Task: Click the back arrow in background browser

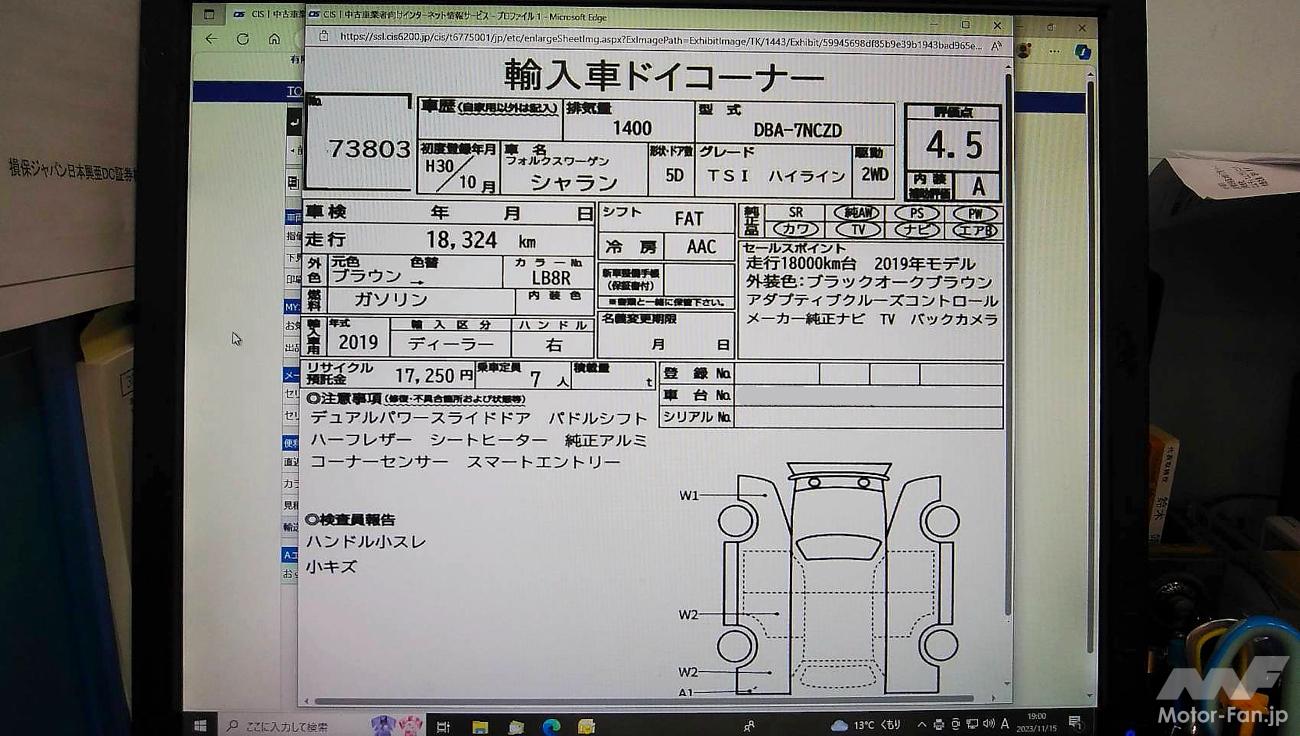Action: pos(210,39)
